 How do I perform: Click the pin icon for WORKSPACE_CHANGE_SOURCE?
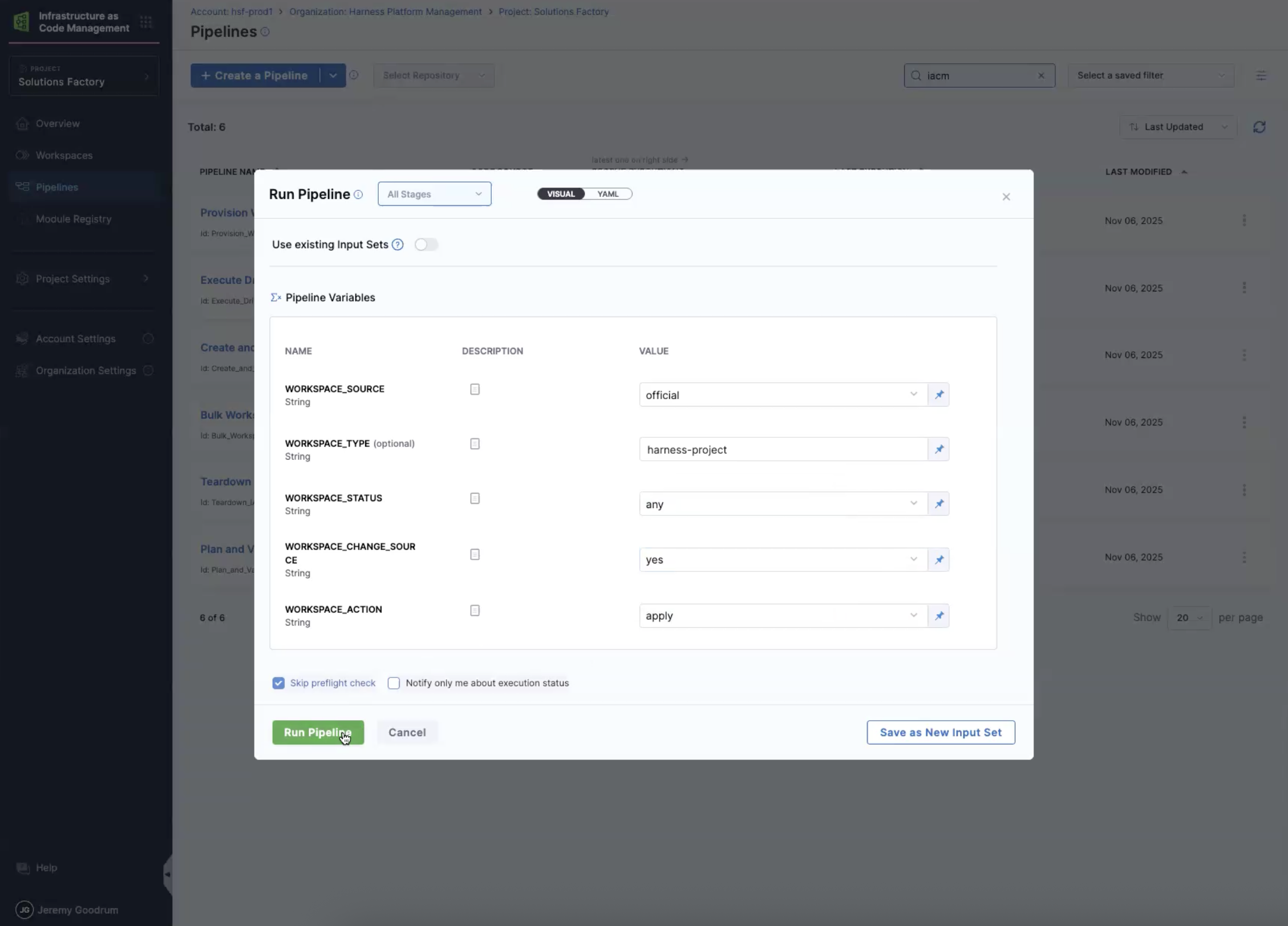(x=939, y=560)
